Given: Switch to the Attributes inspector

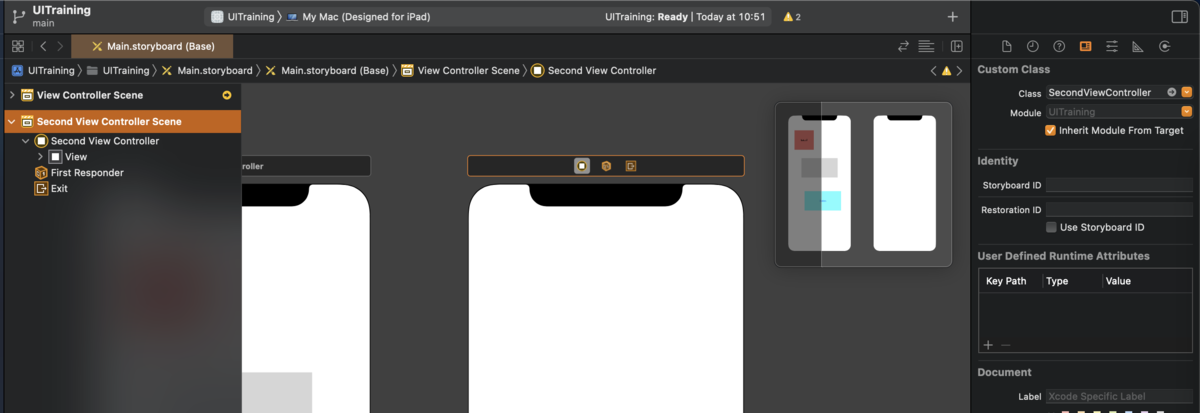Looking at the screenshot, I should click(x=1112, y=46).
